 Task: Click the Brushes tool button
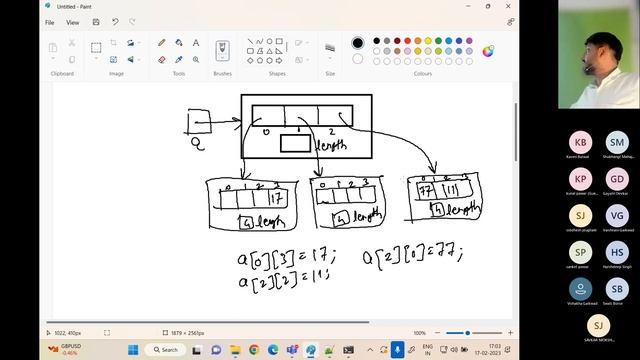coord(222,51)
